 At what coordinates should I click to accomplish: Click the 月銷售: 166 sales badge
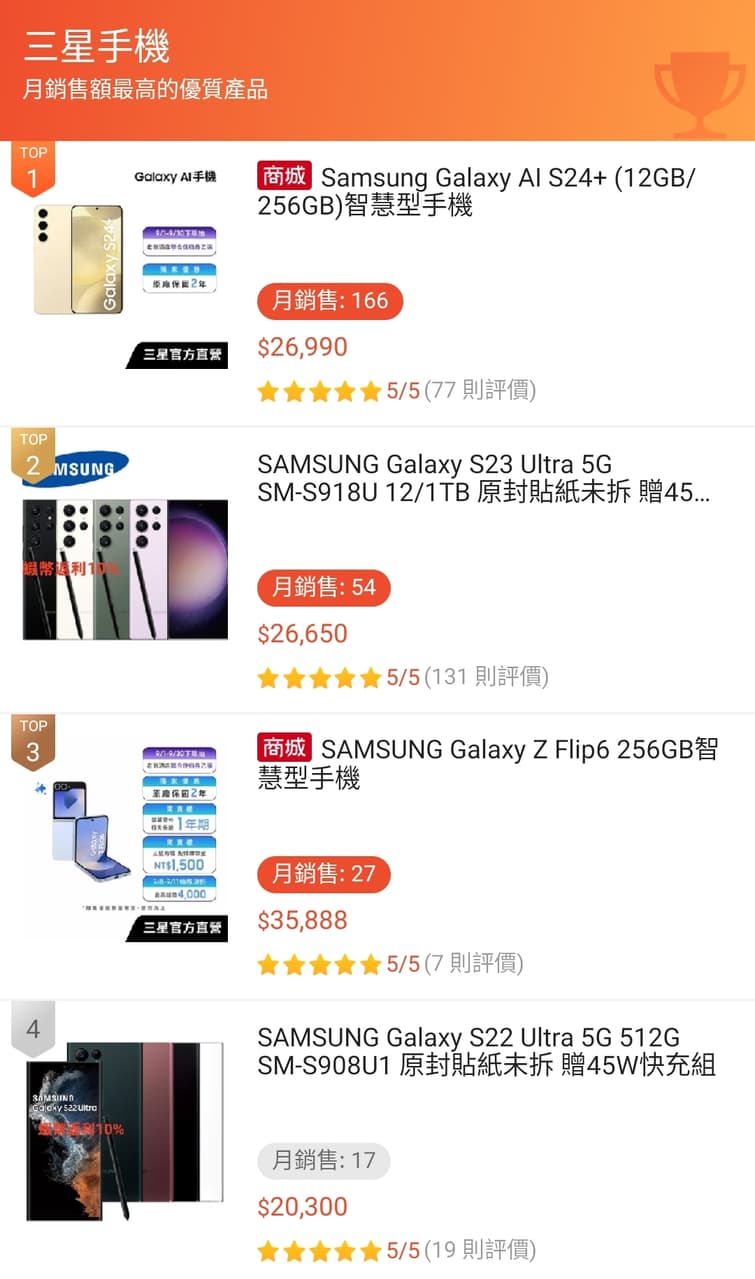[330, 301]
